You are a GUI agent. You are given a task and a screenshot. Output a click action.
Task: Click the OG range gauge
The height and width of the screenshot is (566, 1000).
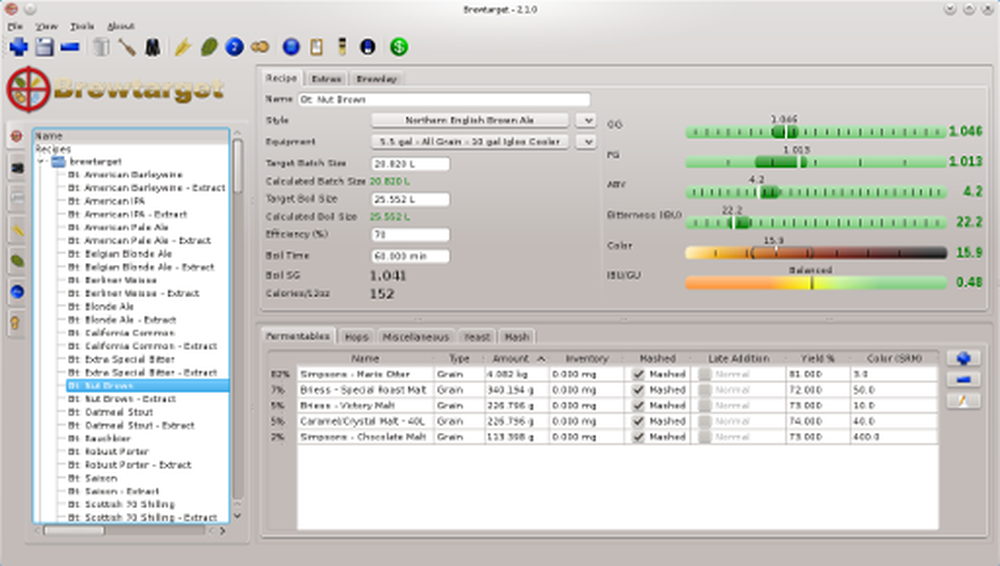click(x=815, y=132)
